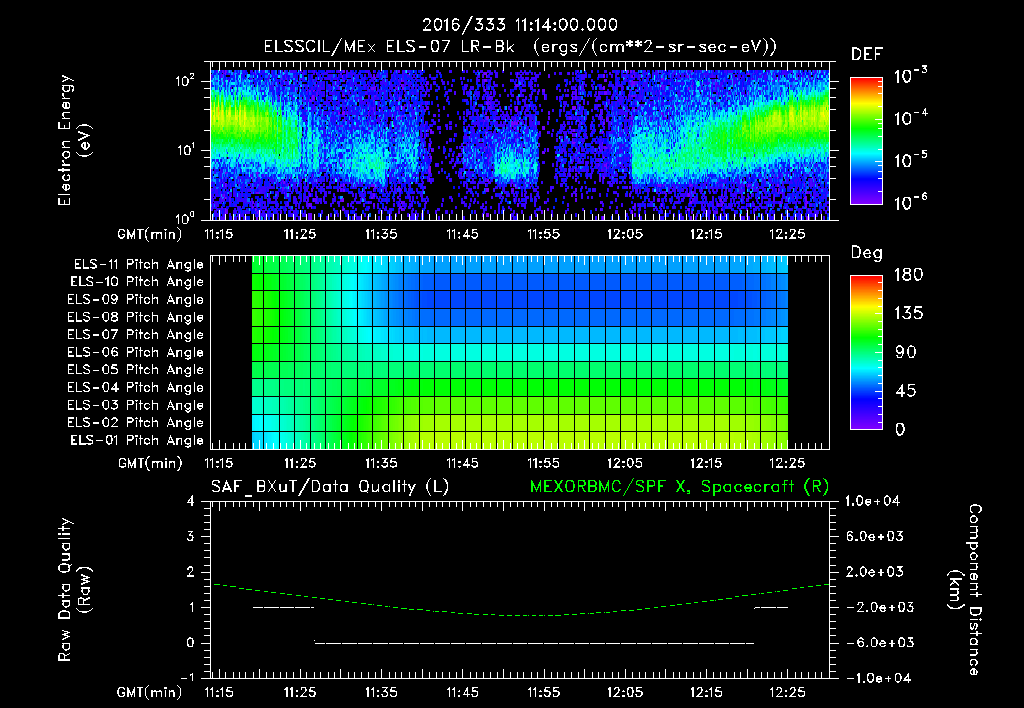1024x708 pixels.
Task: Click the ELS-06 Pitch Angle row label
Action: [136, 353]
